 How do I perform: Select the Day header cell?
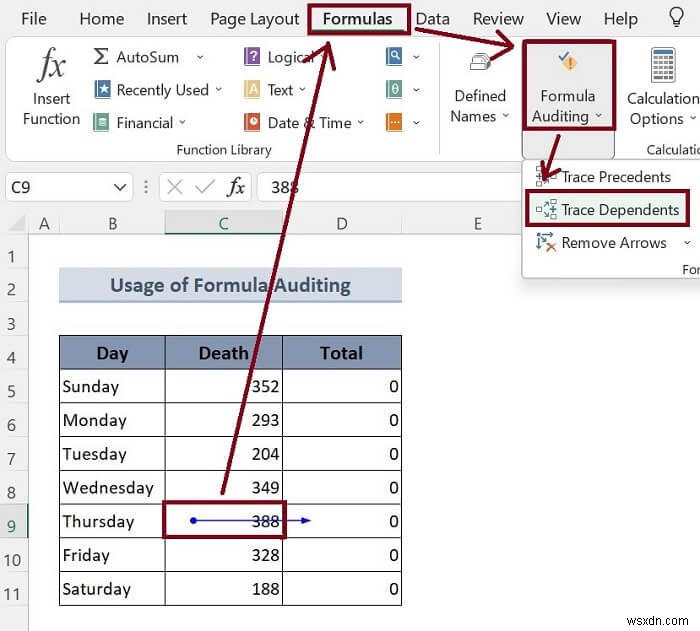tap(112, 353)
